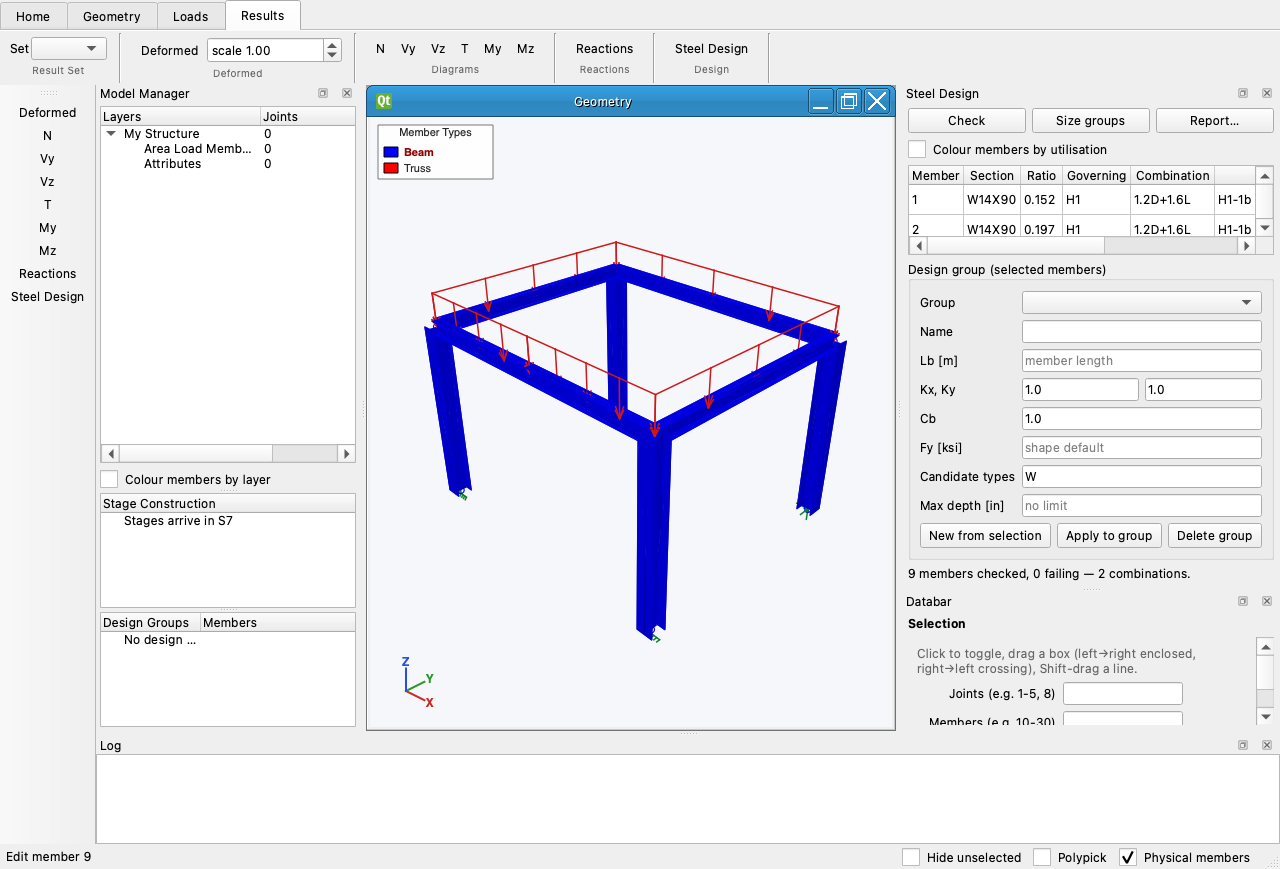The image size is (1280, 869).
Task: Click the Fy [ksi] field
Action: (1142, 447)
